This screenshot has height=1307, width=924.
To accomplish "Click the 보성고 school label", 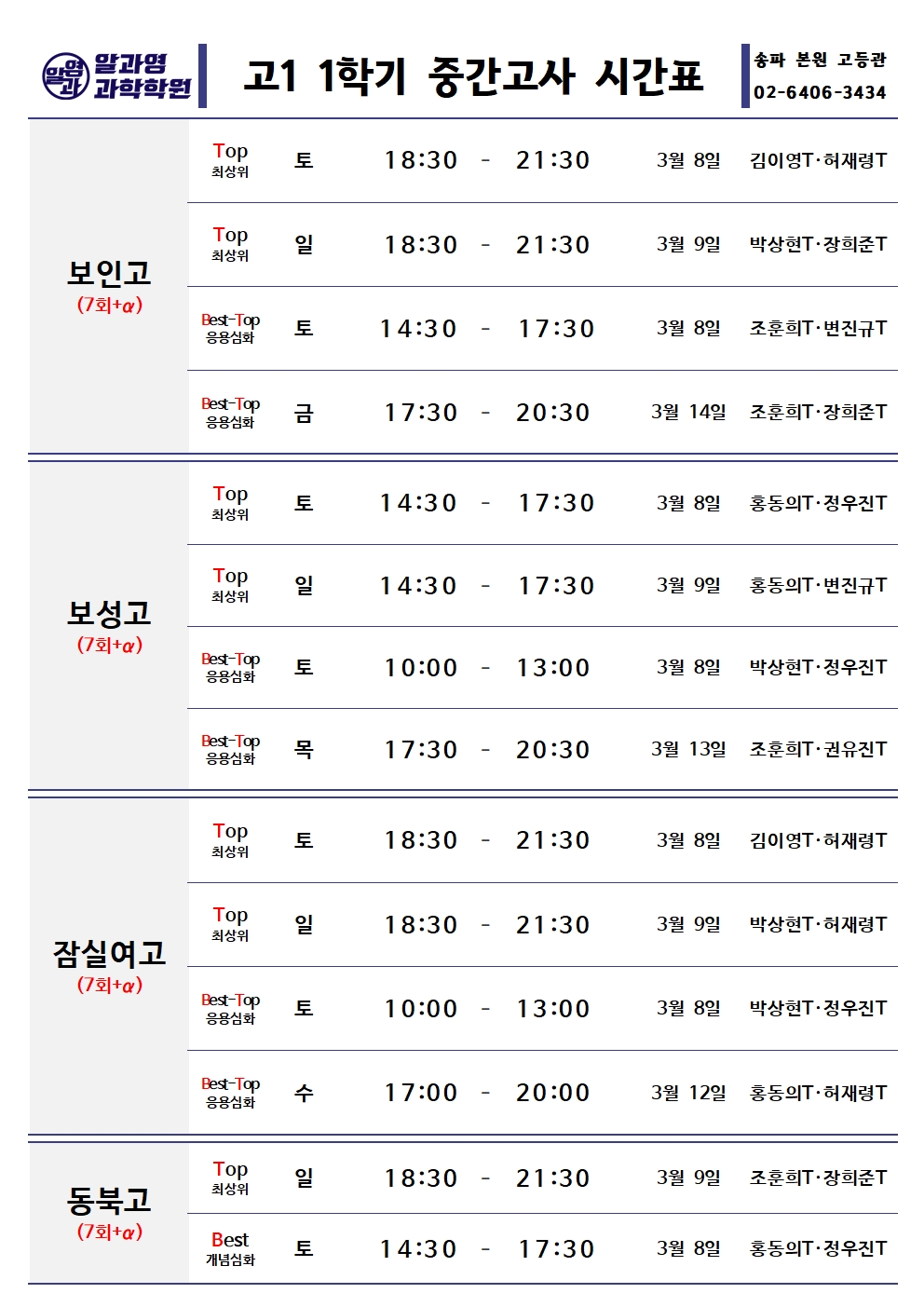I will point(109,613).
